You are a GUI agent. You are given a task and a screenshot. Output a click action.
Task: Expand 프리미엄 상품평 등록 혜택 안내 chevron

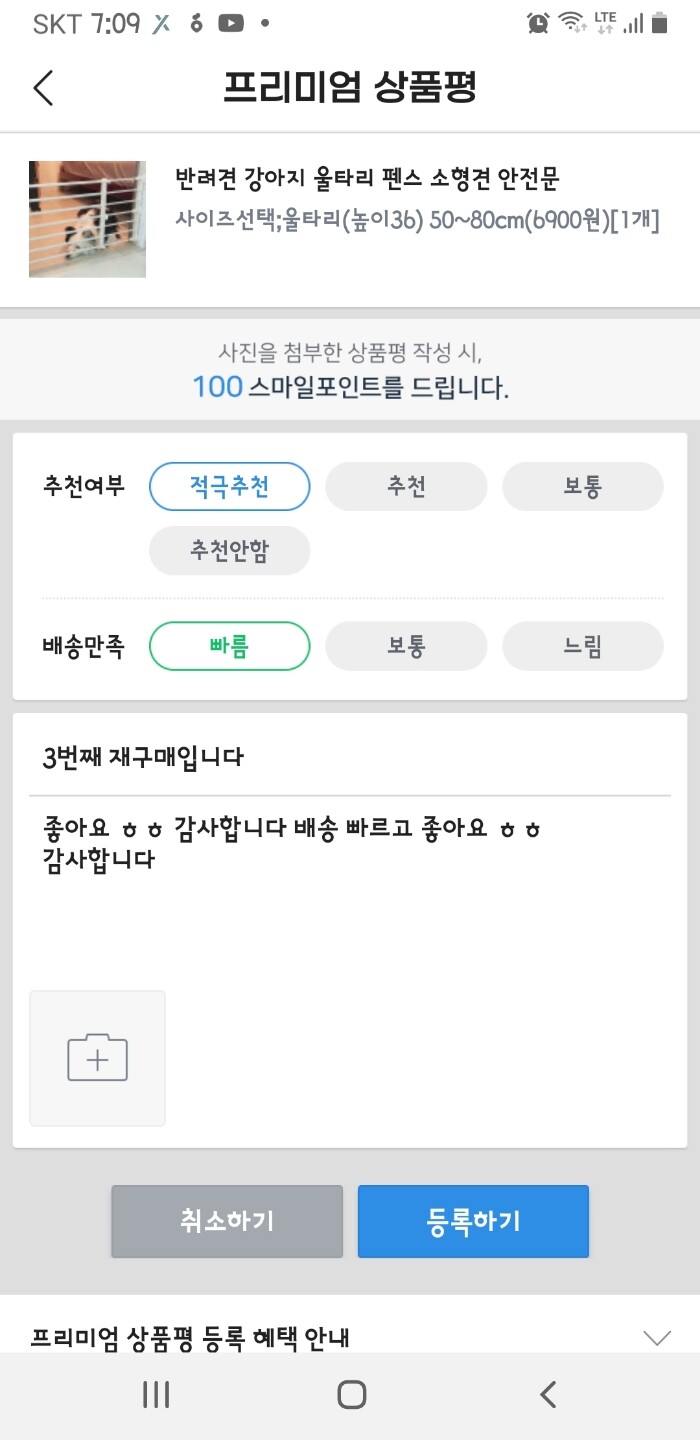657,1337
